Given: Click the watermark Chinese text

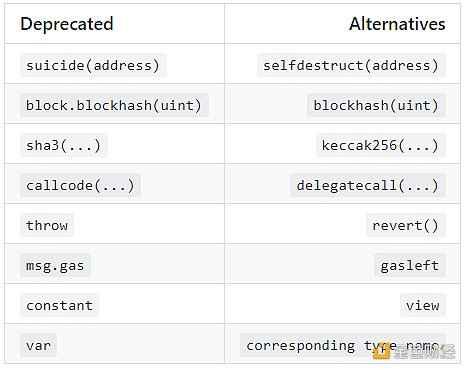Looking at the screenshot, I should tap(424, 352).
